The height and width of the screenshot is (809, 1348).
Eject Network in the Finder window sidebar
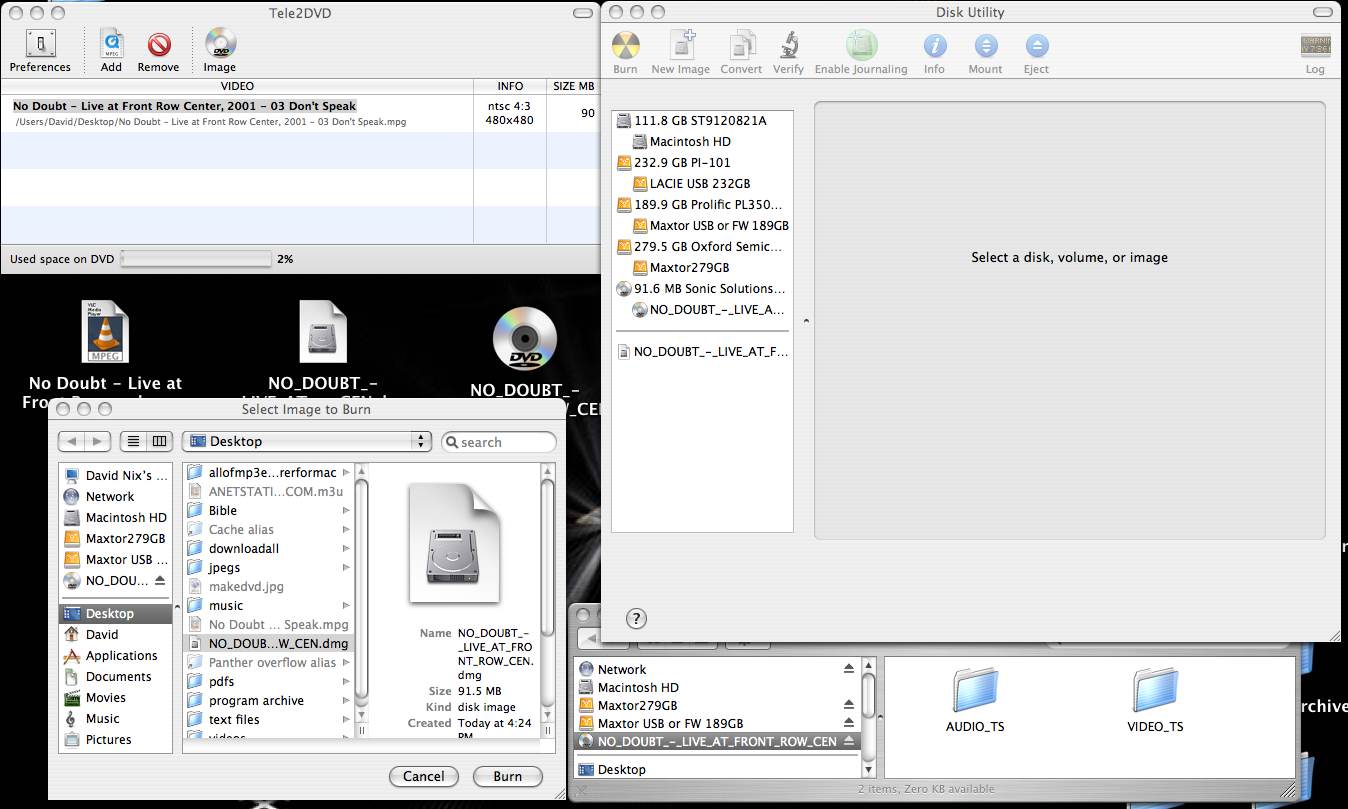pos(849,669)
